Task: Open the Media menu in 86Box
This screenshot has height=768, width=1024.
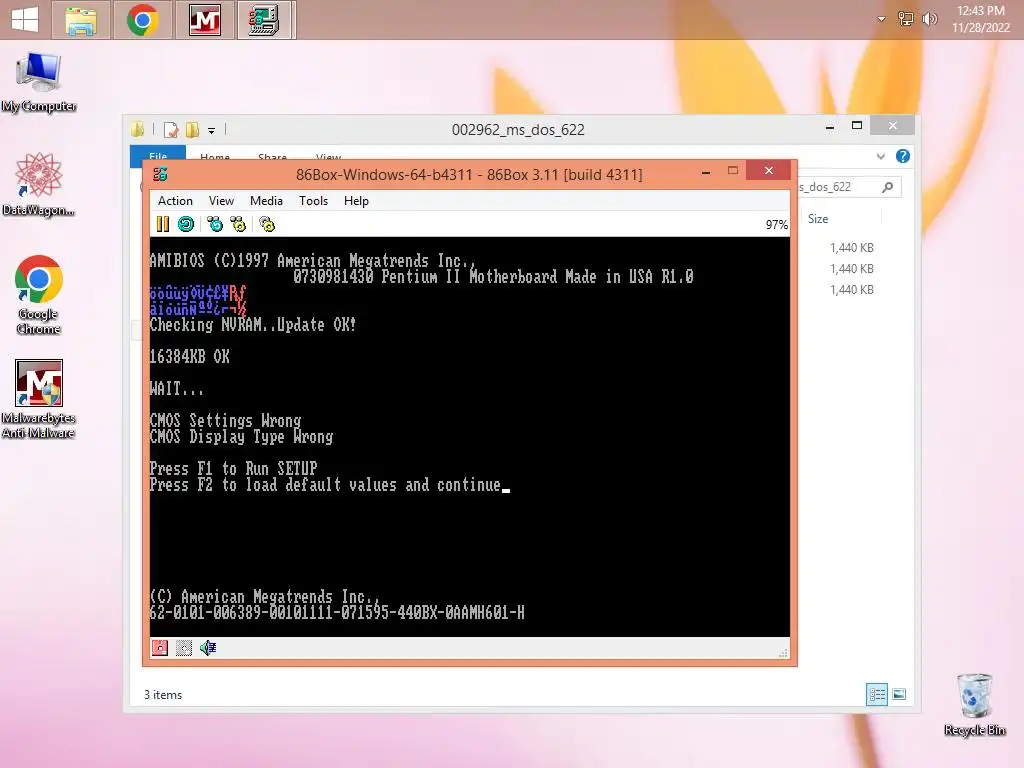Action: tap(266, 200)
